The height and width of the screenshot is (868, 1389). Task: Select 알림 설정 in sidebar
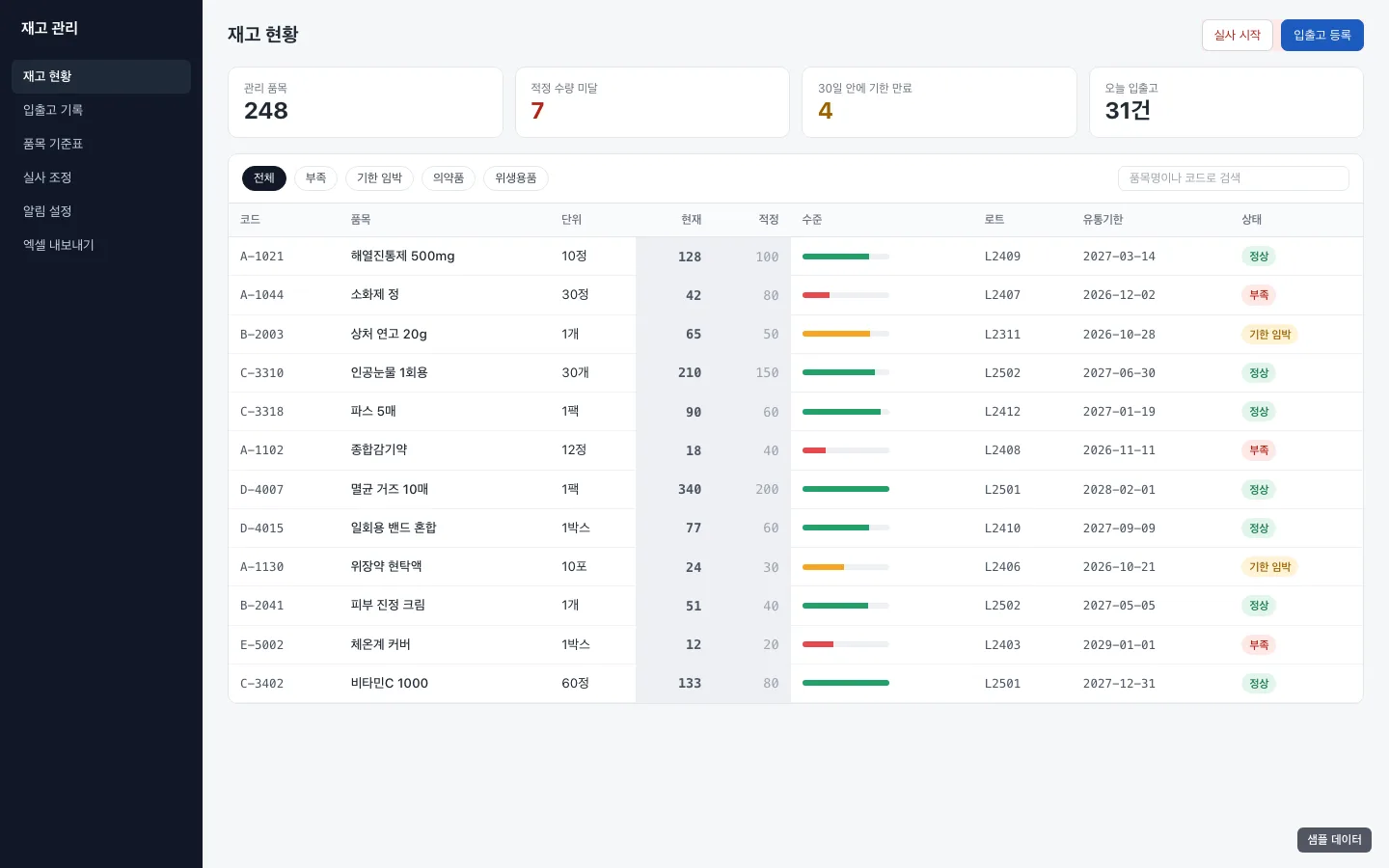(x=100, y=211)
